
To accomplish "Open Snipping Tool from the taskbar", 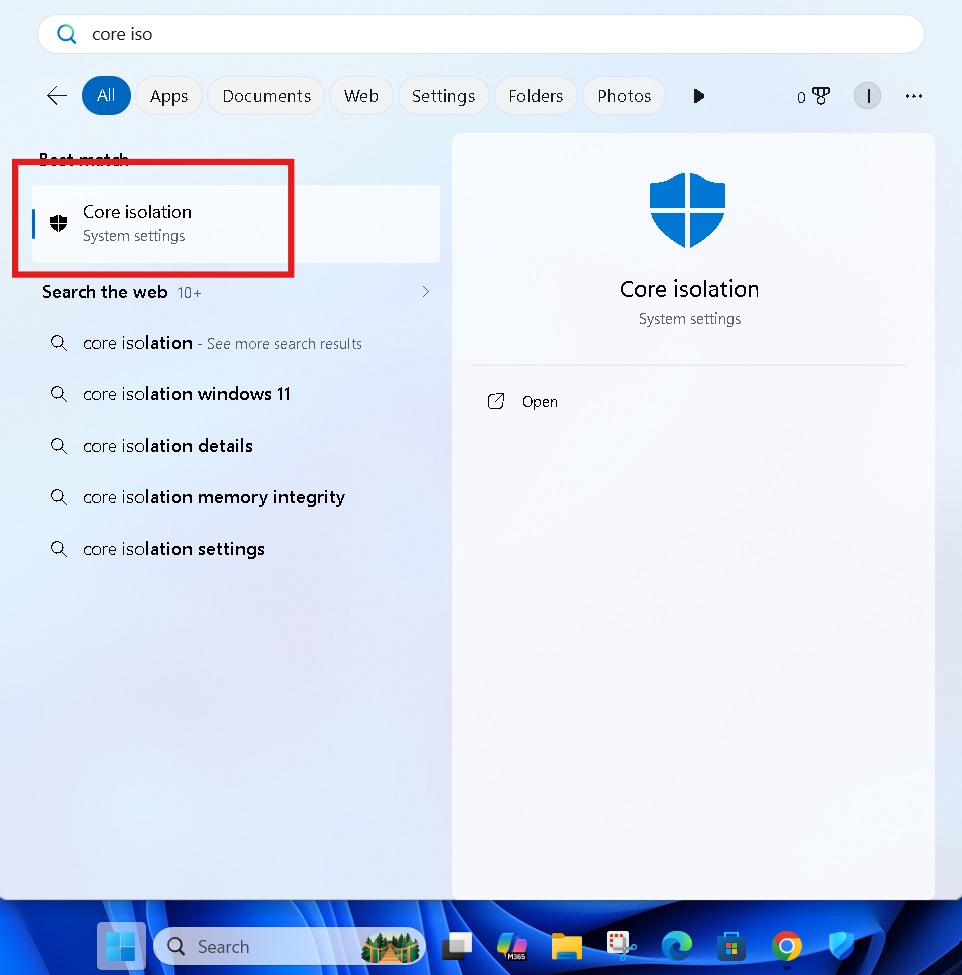I will 621,946.
